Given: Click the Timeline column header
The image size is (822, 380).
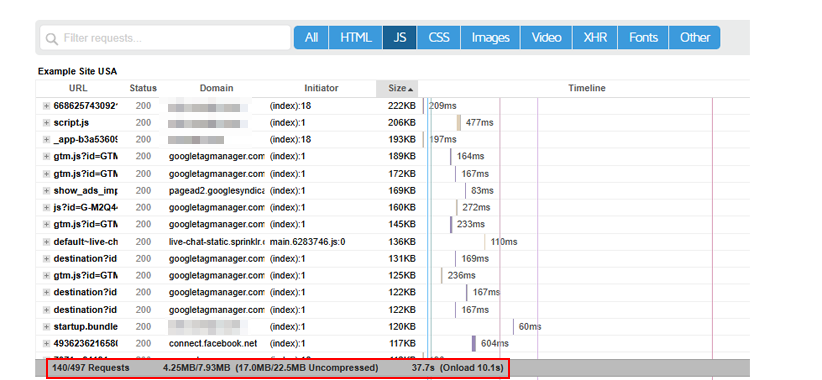Looking at the screenshot, I should click(x=587, y=88).
